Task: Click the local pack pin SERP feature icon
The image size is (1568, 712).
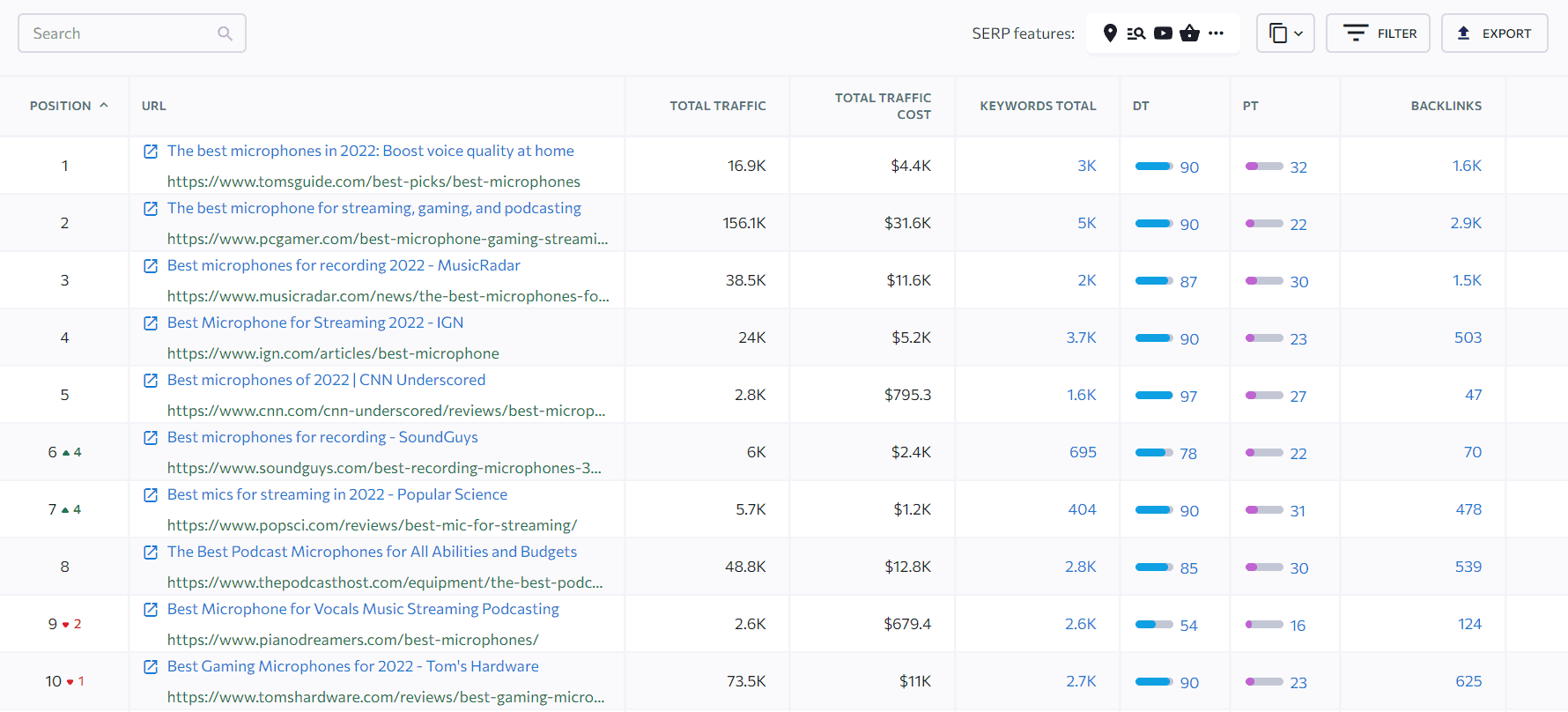Action: click(1110, 33)
